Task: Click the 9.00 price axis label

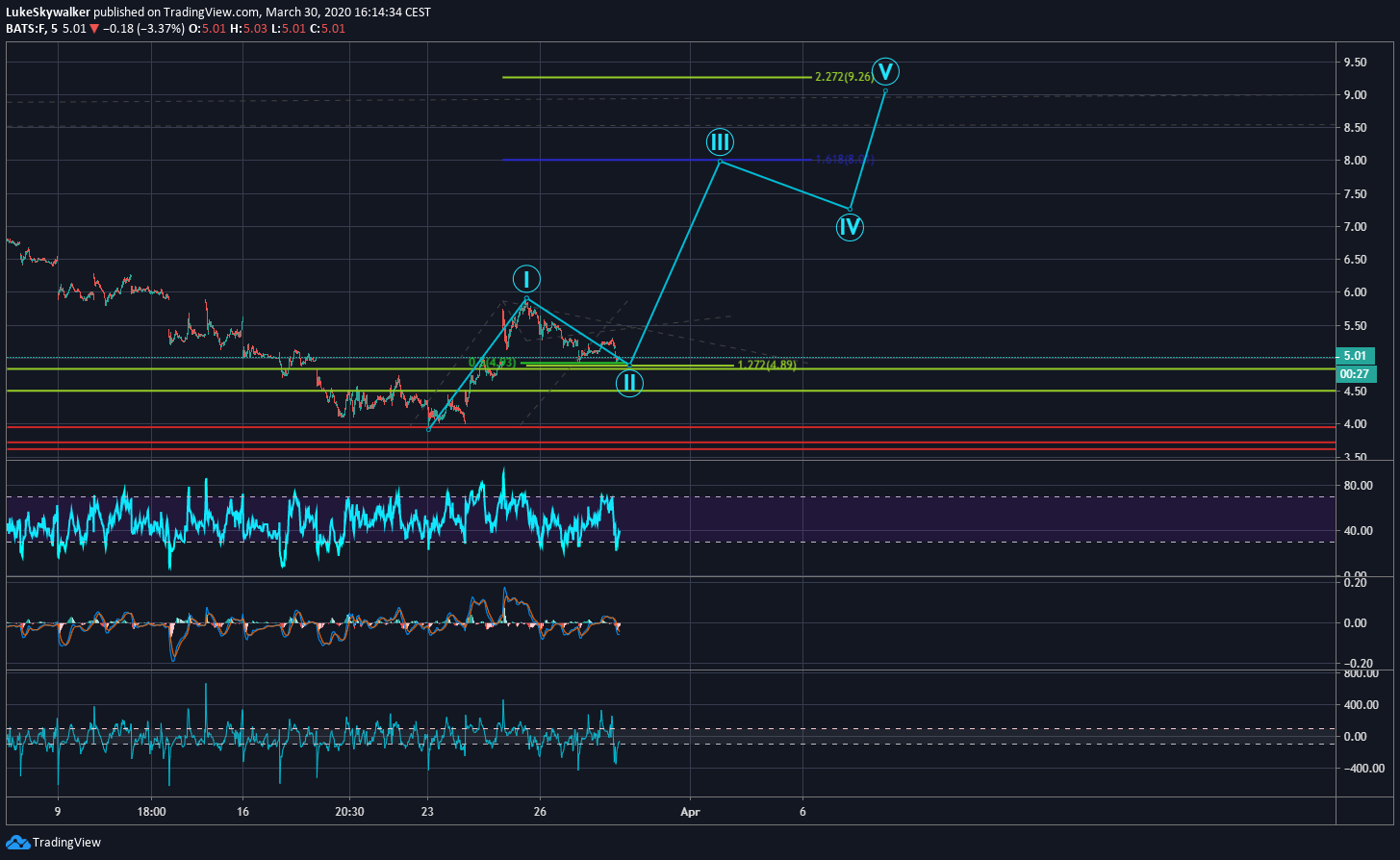Action: click(1356, 95)
